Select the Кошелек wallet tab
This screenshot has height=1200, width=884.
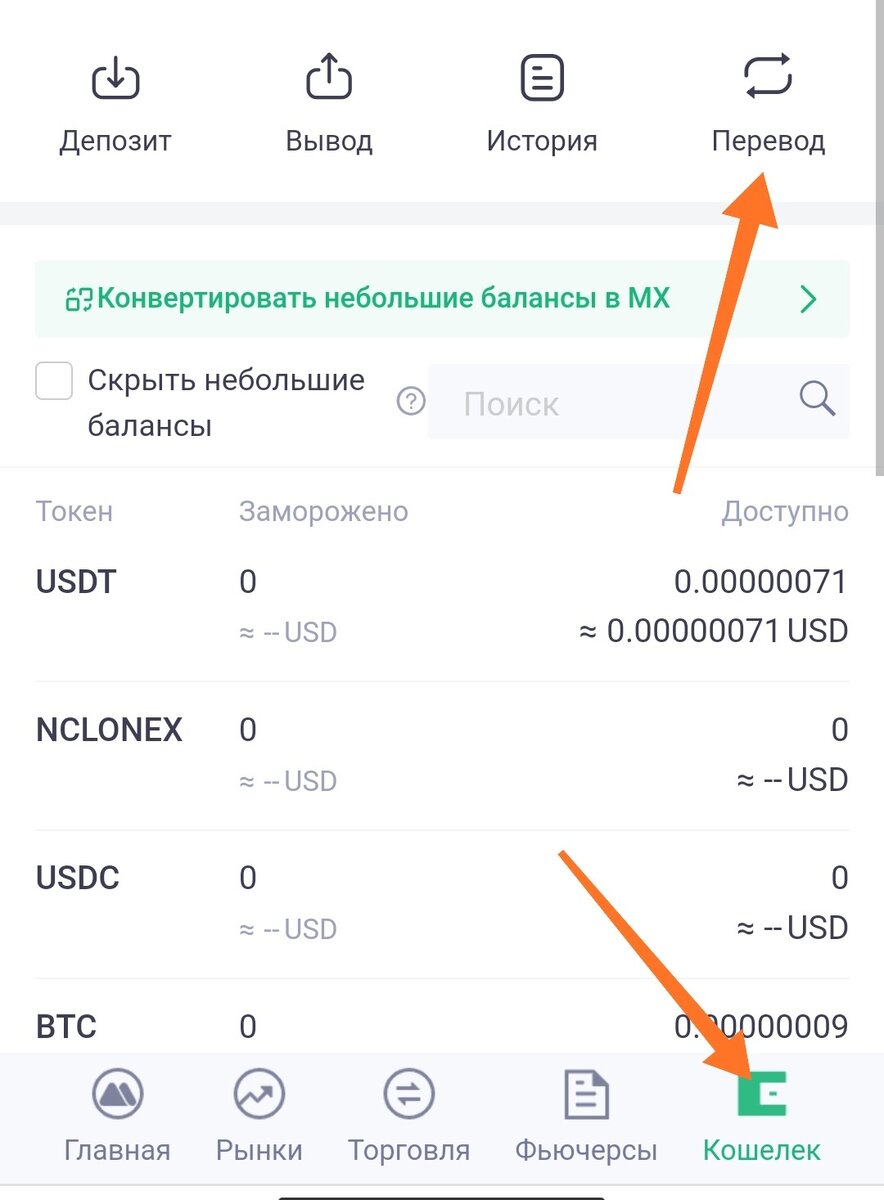(762, 1118)
